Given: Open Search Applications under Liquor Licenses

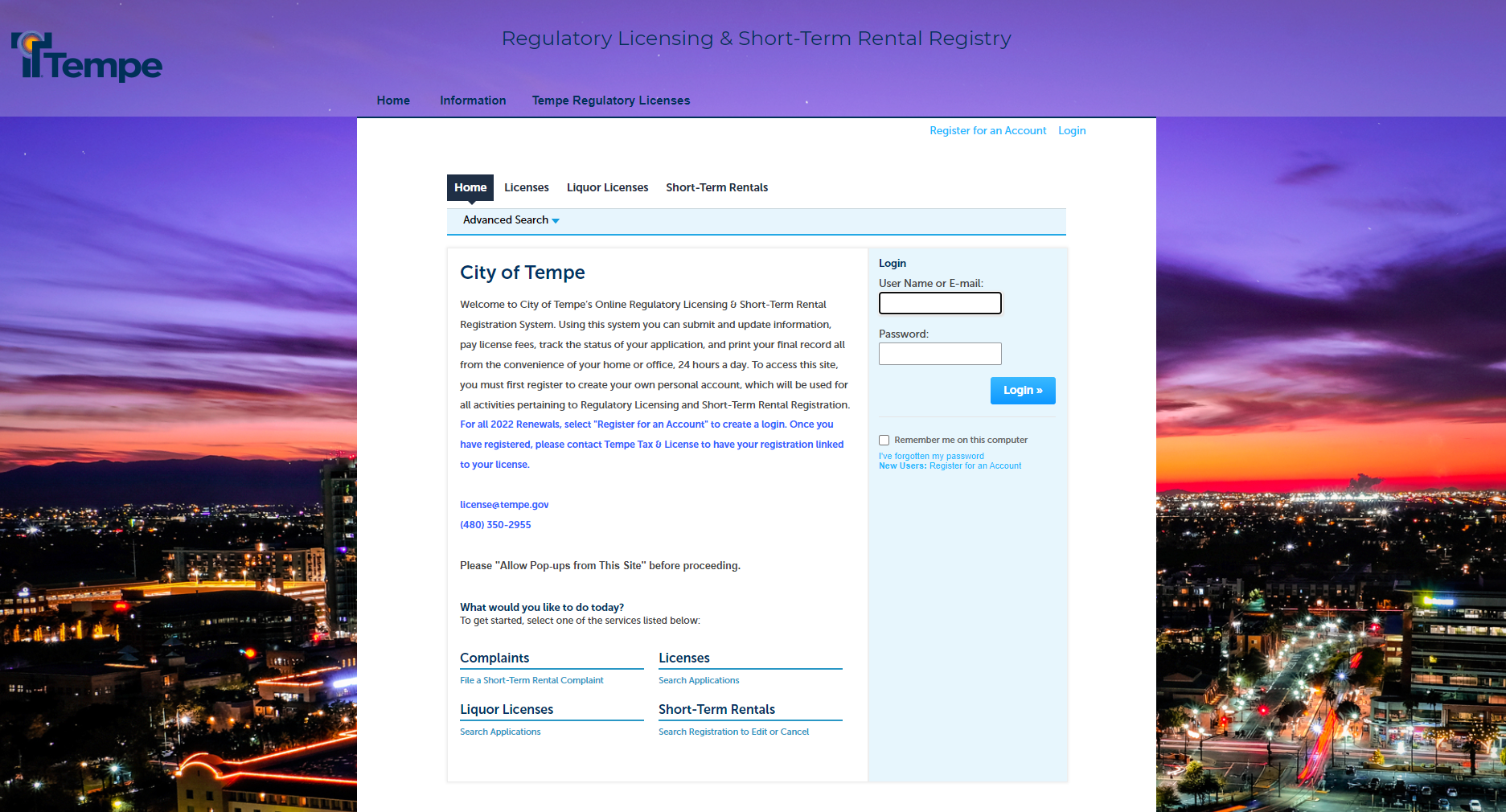Looking at the screenshot, I should (500, 732).
